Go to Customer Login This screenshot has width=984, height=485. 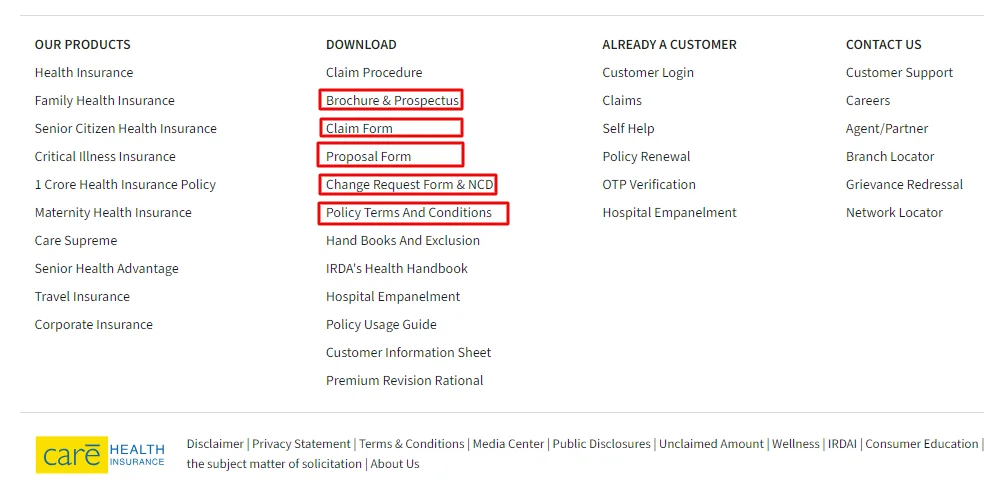pos(648,73)
